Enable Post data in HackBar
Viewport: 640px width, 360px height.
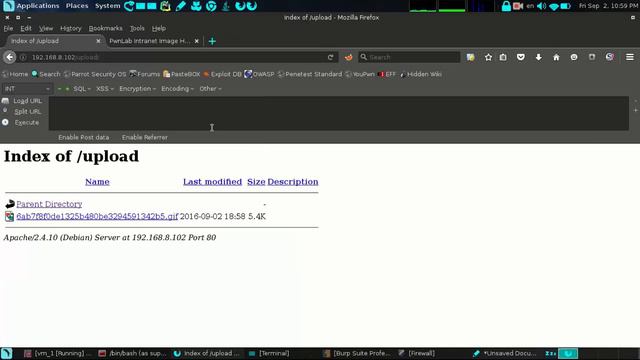point(84,137)
